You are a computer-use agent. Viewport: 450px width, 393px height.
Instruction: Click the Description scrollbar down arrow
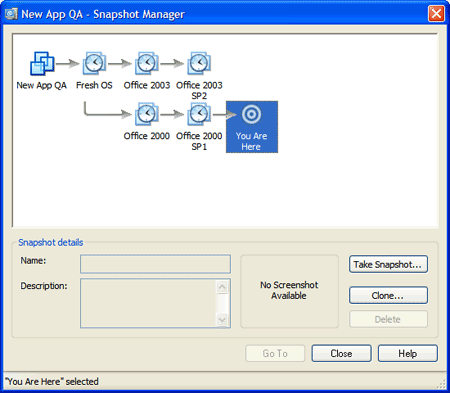pyautogui.click(x=222, y=320)
